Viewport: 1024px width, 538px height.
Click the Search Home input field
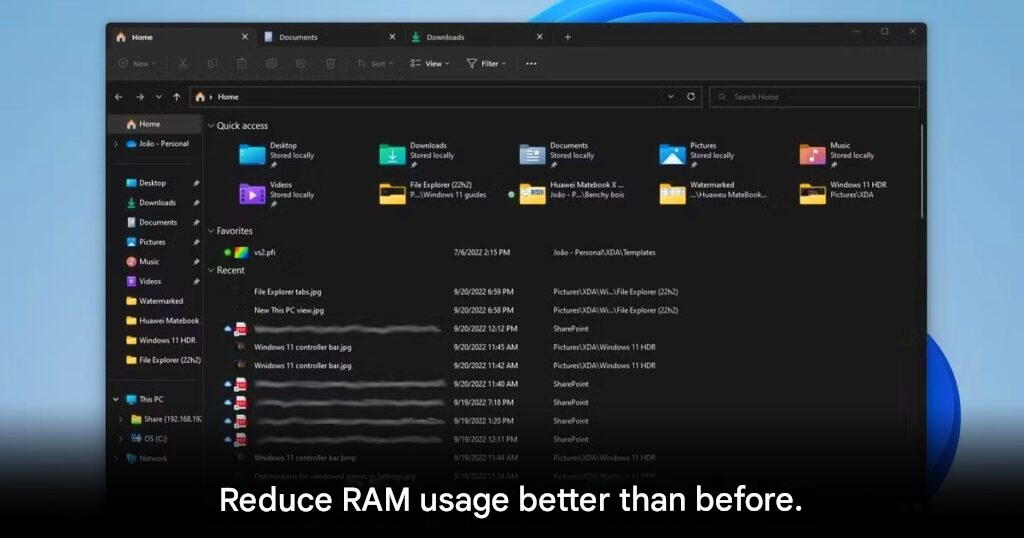tap(815, 97)
